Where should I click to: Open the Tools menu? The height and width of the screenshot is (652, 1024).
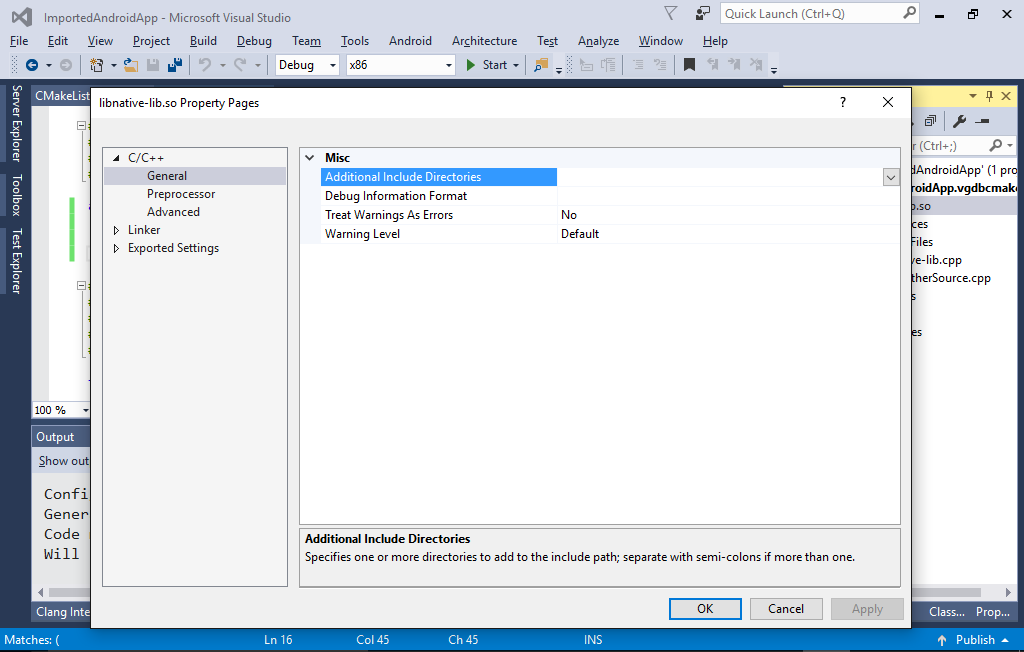(x=355, y=41)
